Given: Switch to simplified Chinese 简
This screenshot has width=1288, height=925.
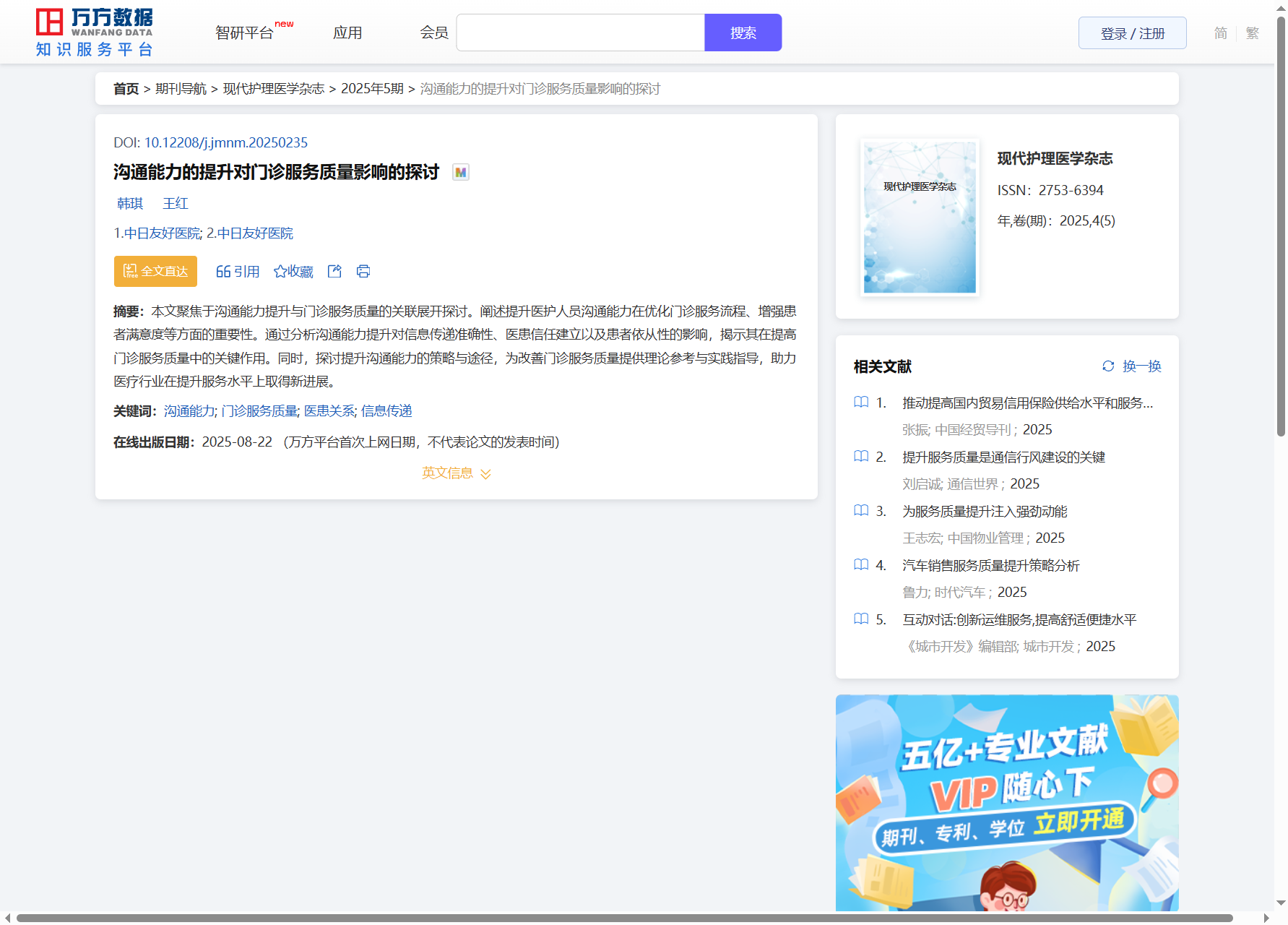Looking at the screenshot, I should 1220,33.
